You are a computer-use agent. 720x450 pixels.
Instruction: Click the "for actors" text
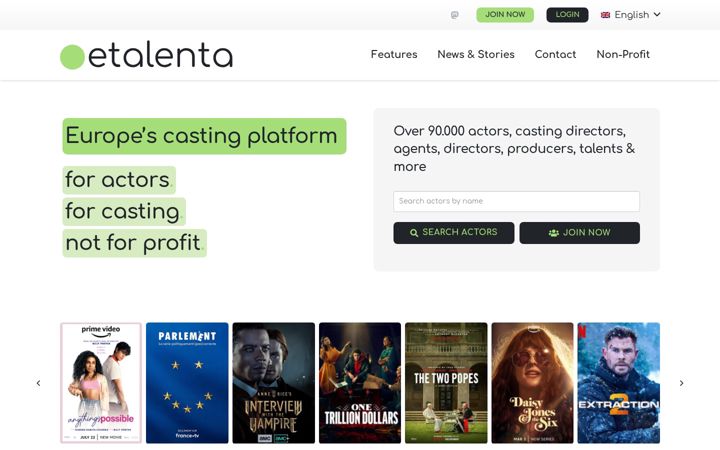coord(119,180)
